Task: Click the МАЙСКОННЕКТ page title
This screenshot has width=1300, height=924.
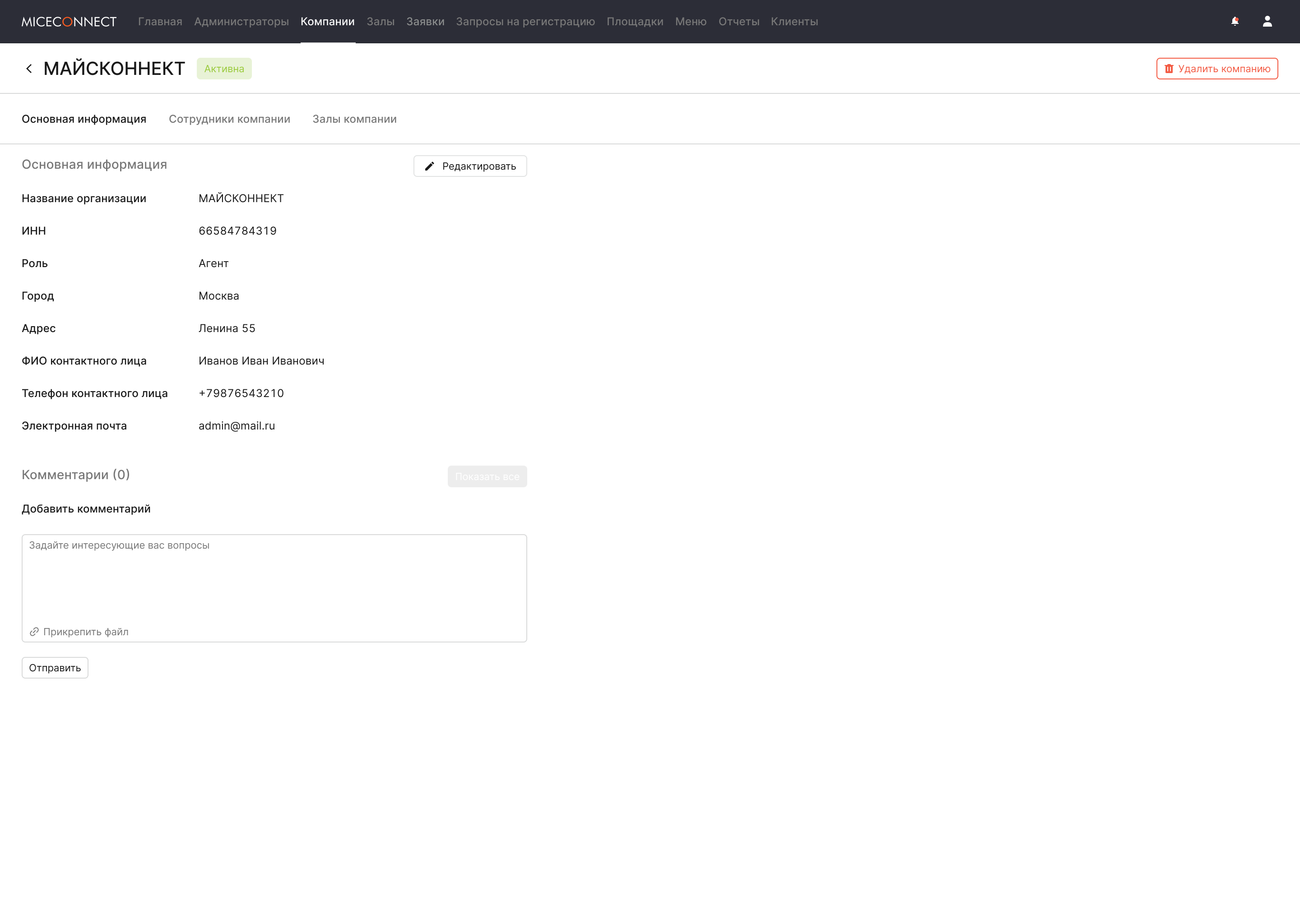Action: pos(114,68)
